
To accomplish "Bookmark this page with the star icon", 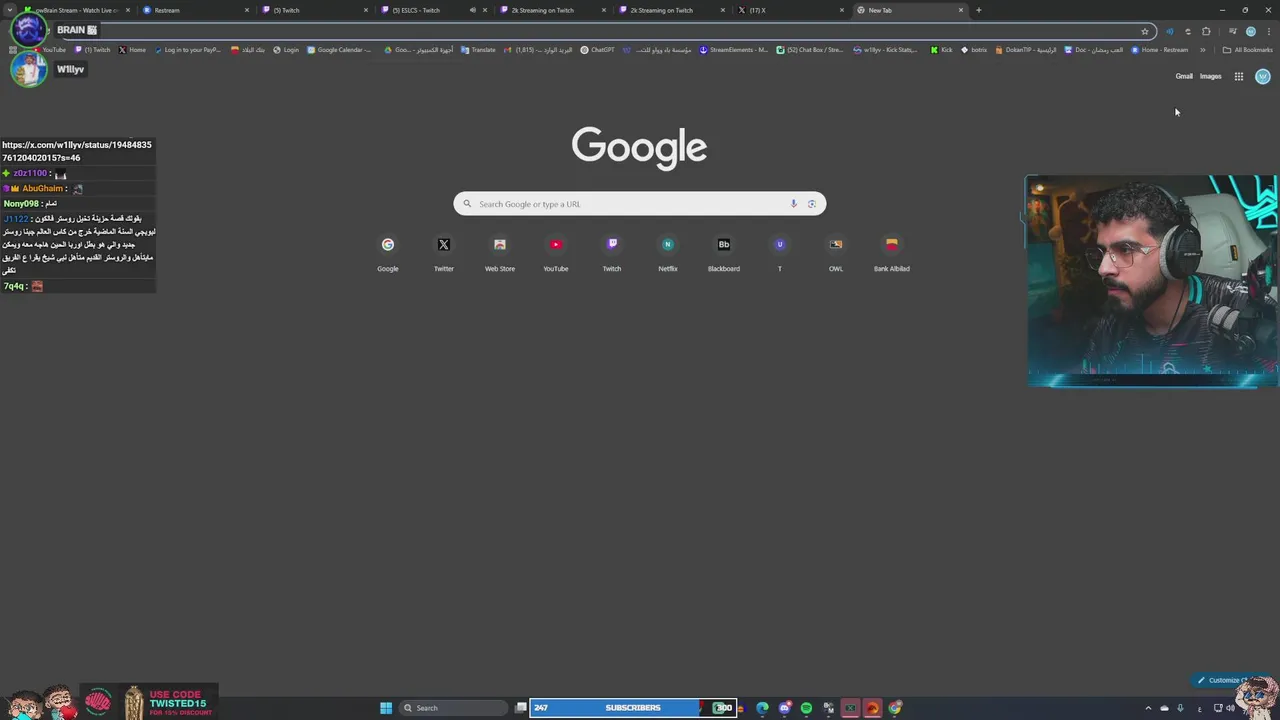I will click(1145, 31).
